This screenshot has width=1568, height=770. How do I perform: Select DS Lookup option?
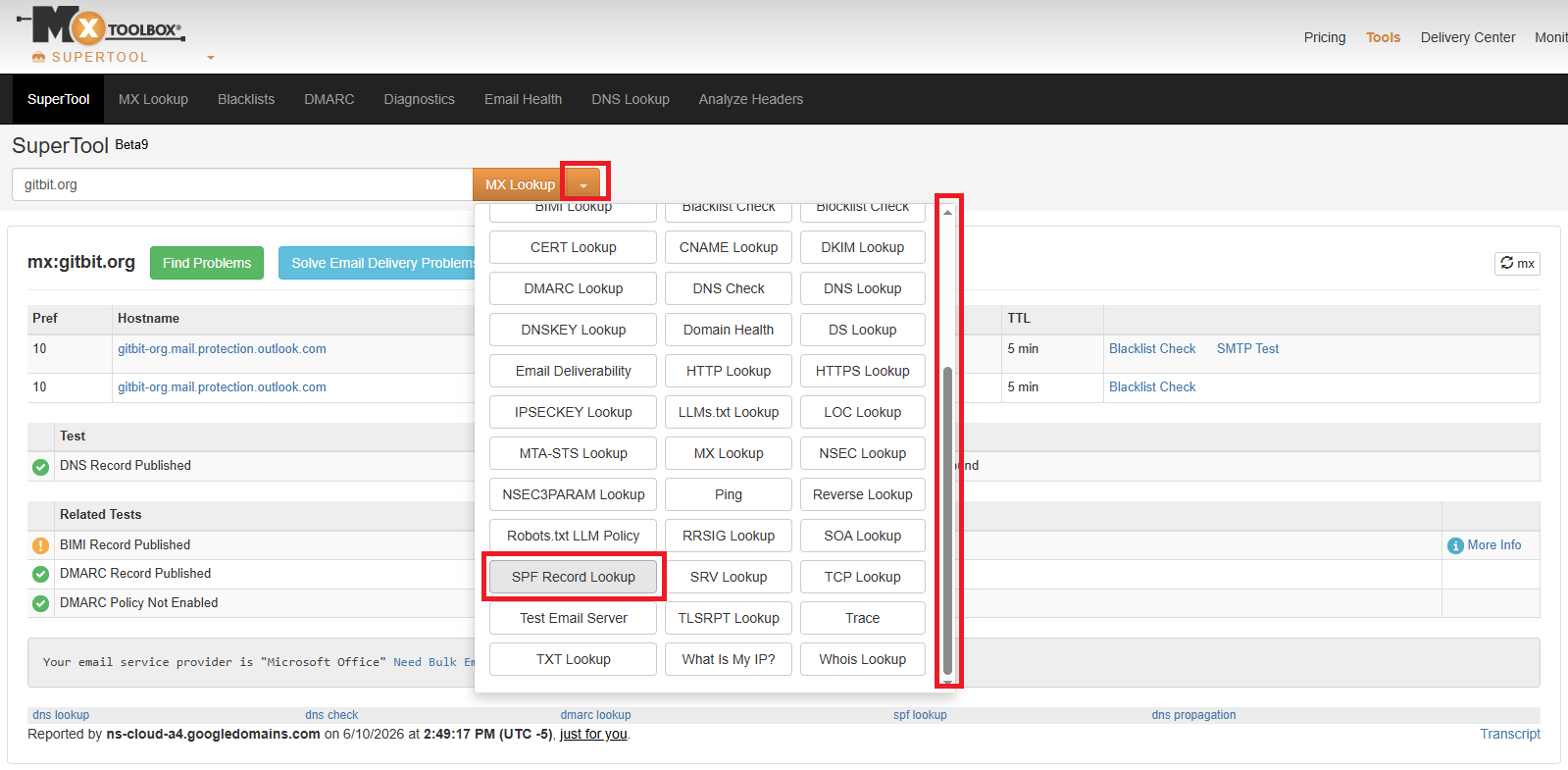click(863, 330)
